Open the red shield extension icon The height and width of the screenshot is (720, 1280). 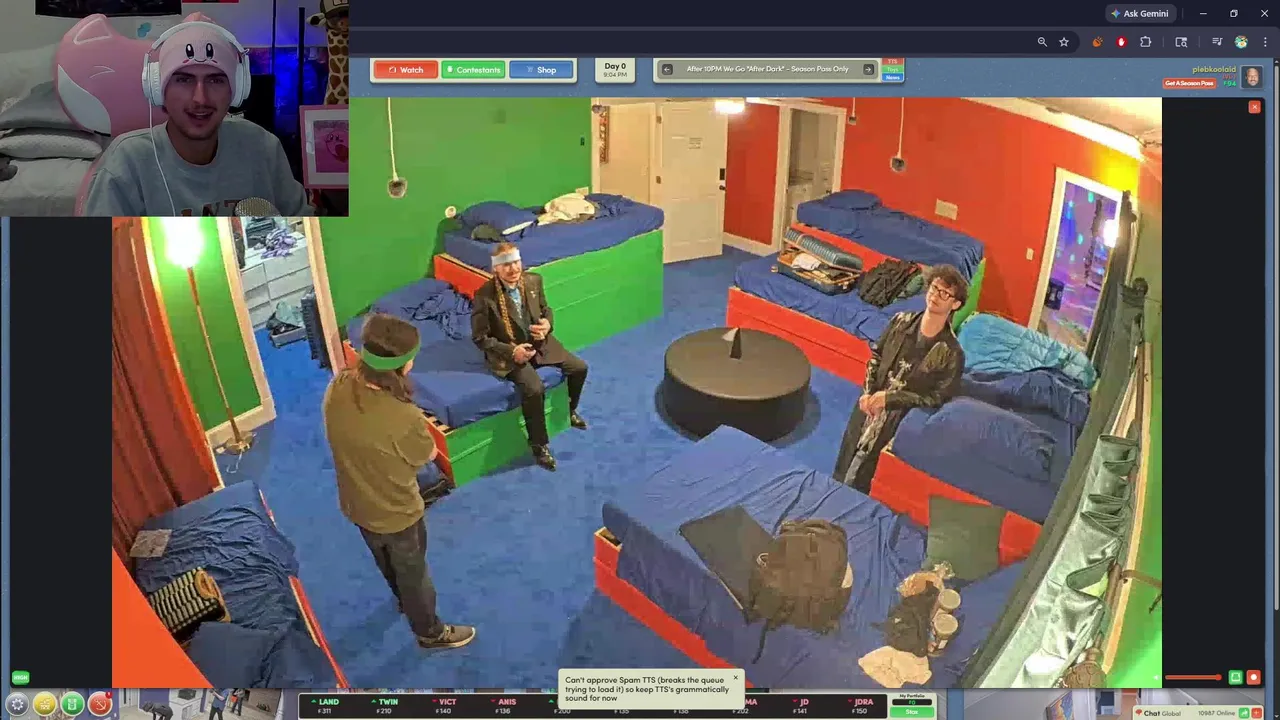(1121, 42)
